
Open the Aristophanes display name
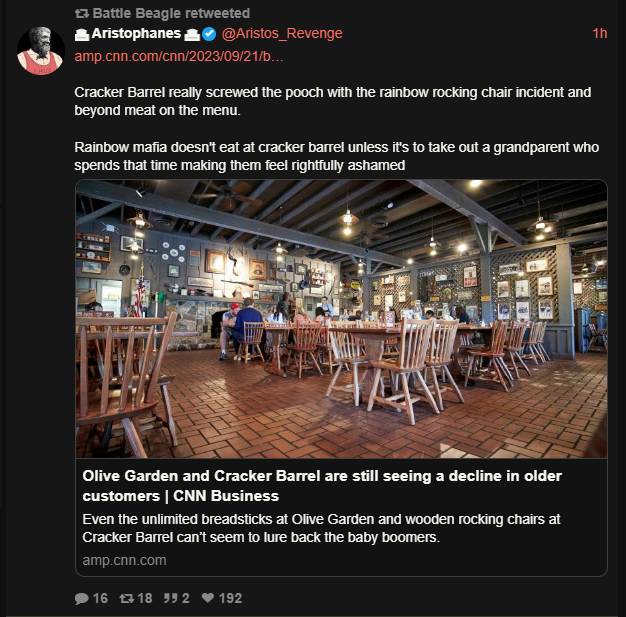click(x=136, y=34)
